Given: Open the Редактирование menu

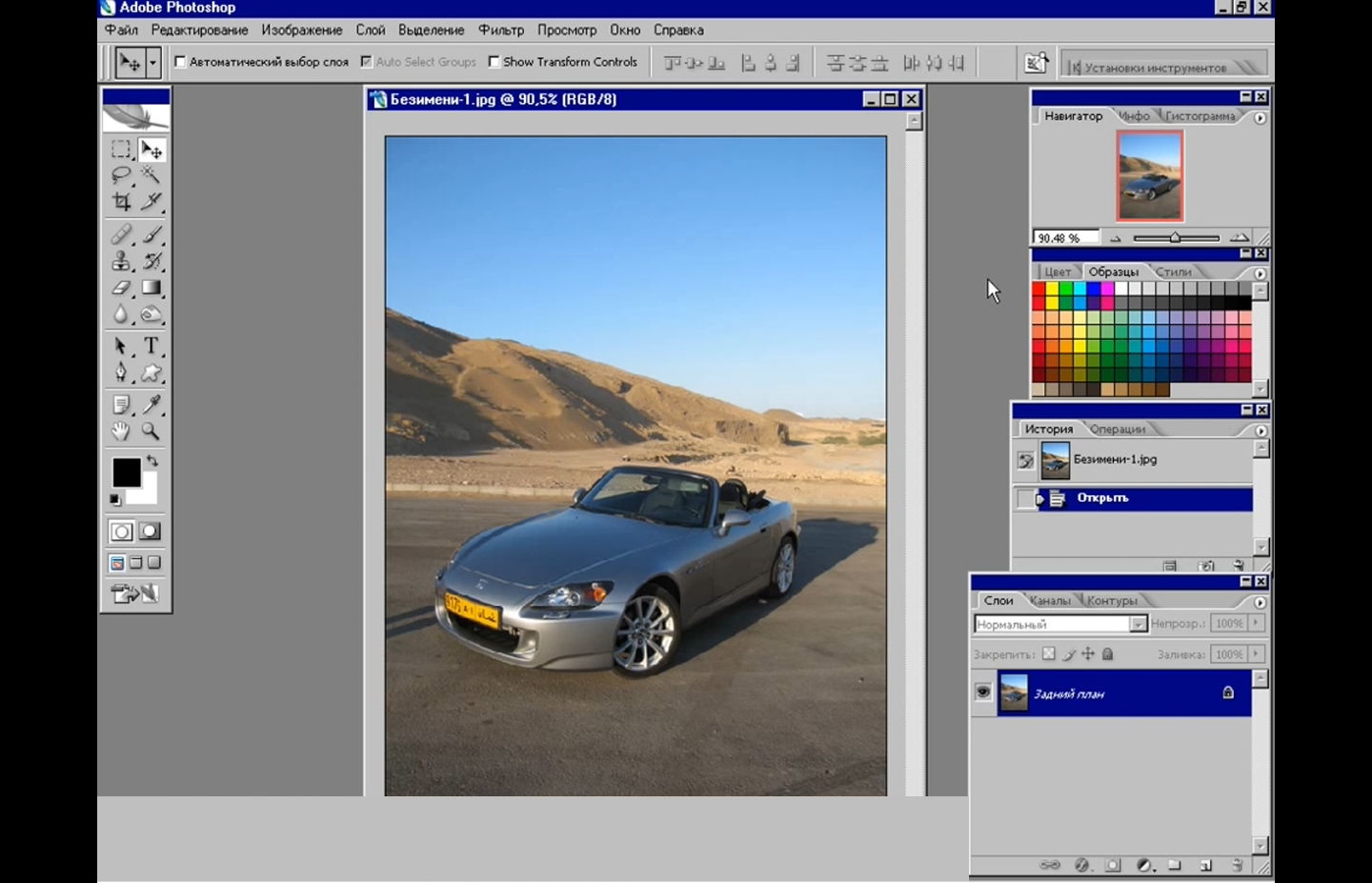Looking at the screenshot, I should coord(199,30).
